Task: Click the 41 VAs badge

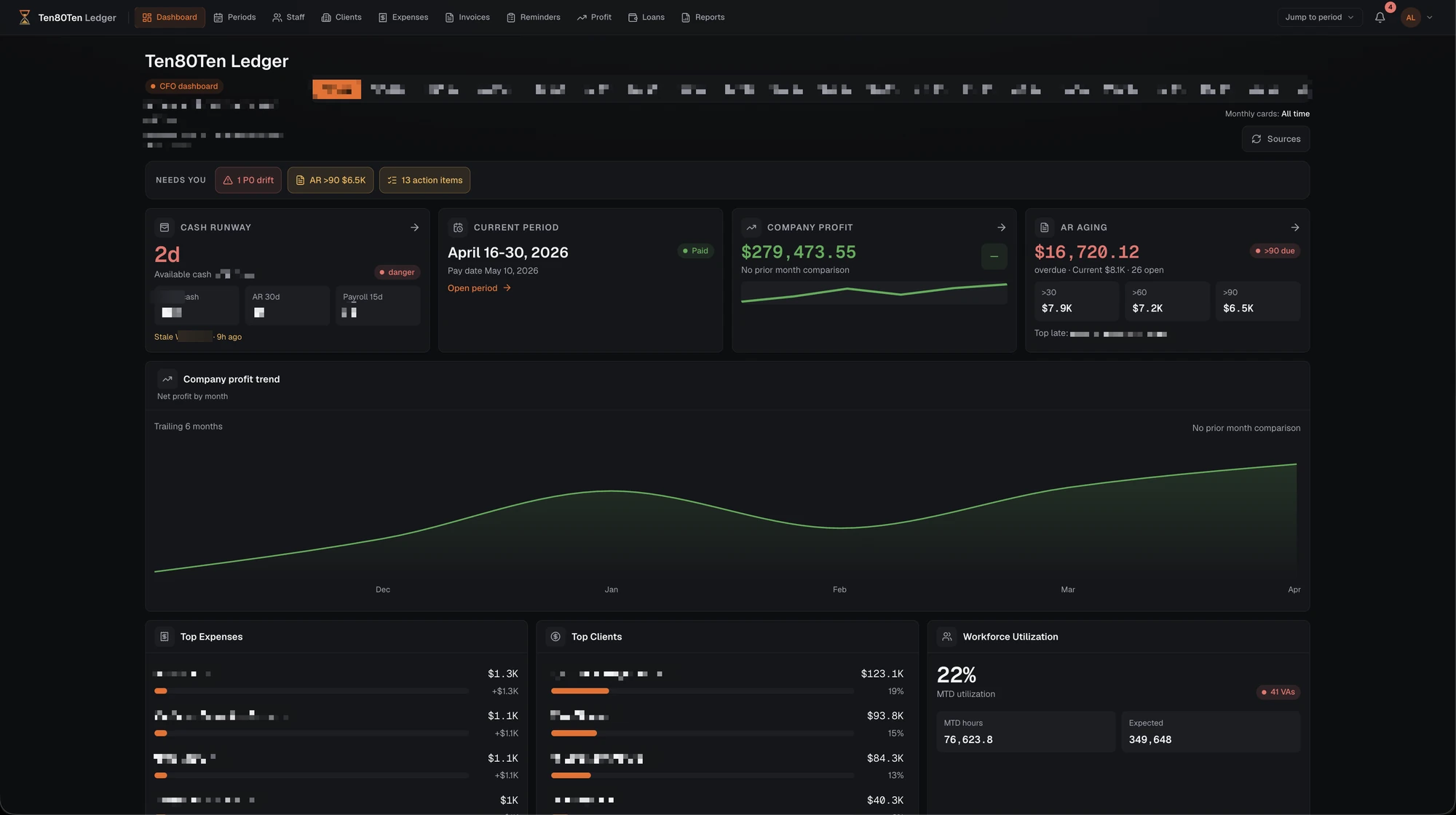Action: [1278, 692]
